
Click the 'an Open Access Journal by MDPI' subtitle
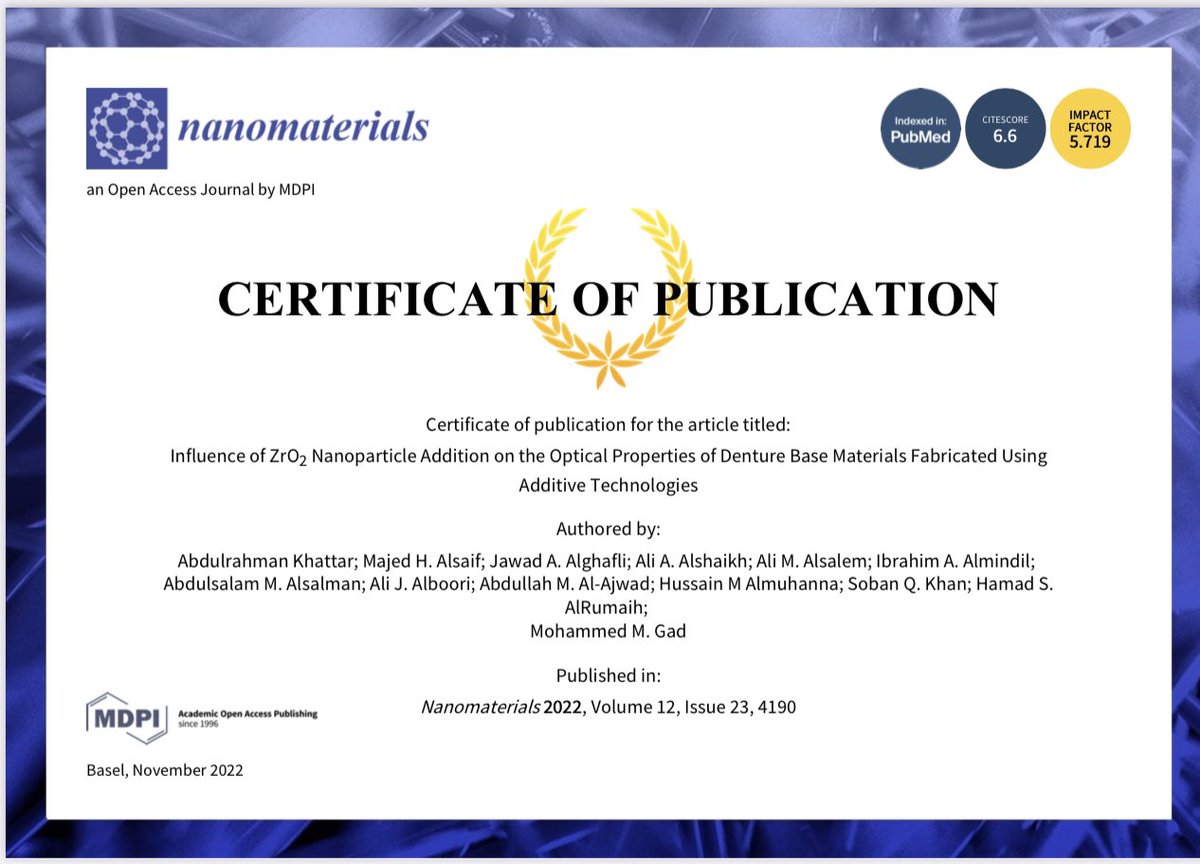200,189
